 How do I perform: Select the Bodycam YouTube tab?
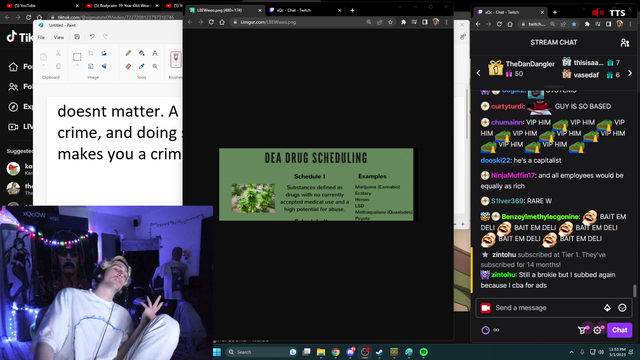[122, 6]
